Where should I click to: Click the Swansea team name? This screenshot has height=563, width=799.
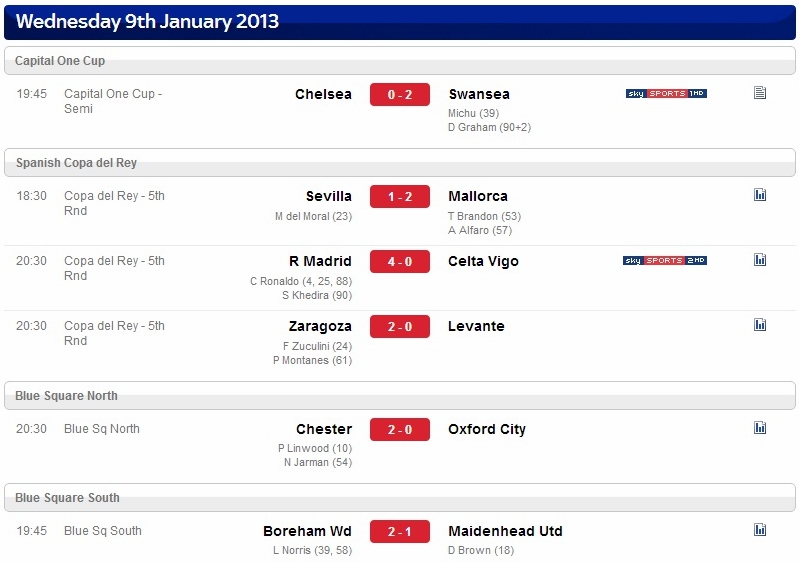[479, 94]
